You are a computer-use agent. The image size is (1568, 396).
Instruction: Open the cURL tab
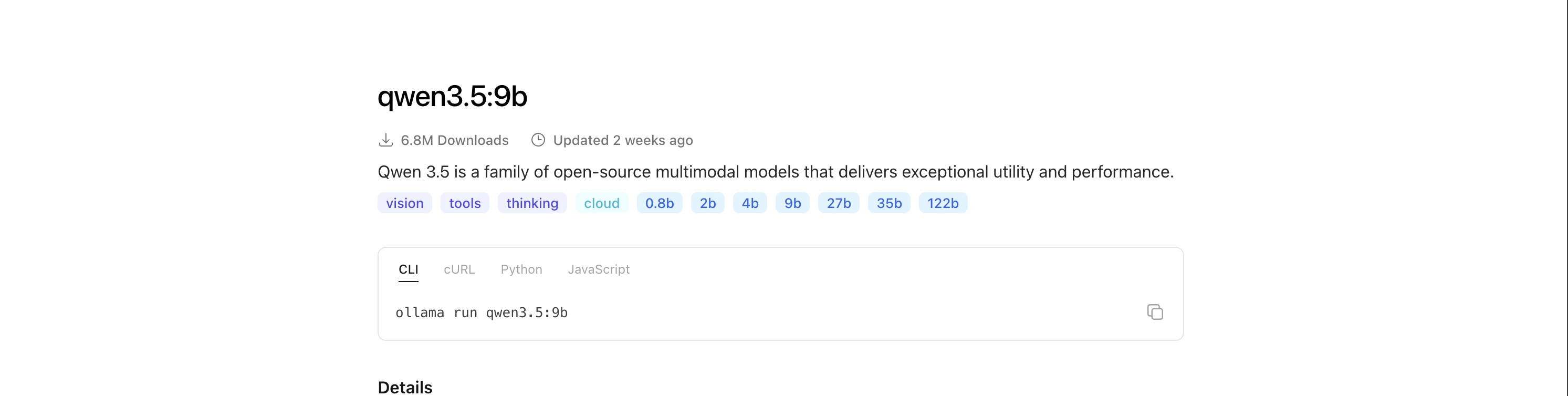pyautogui.click(x=459, y=269)
